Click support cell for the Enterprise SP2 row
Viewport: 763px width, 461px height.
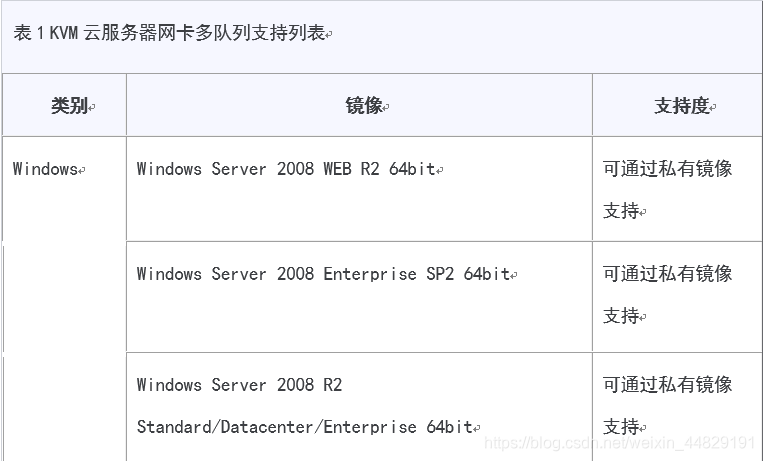[677, 296]
